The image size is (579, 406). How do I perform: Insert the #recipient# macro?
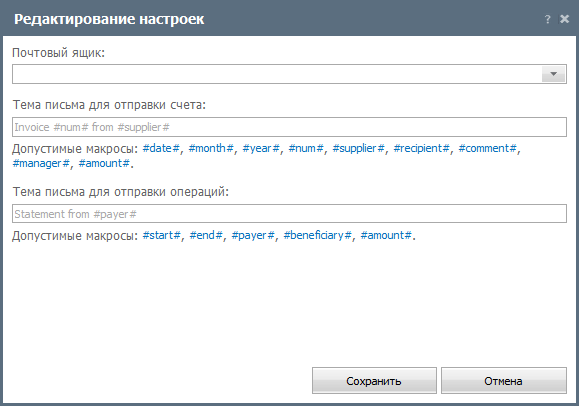pos(422,149)
